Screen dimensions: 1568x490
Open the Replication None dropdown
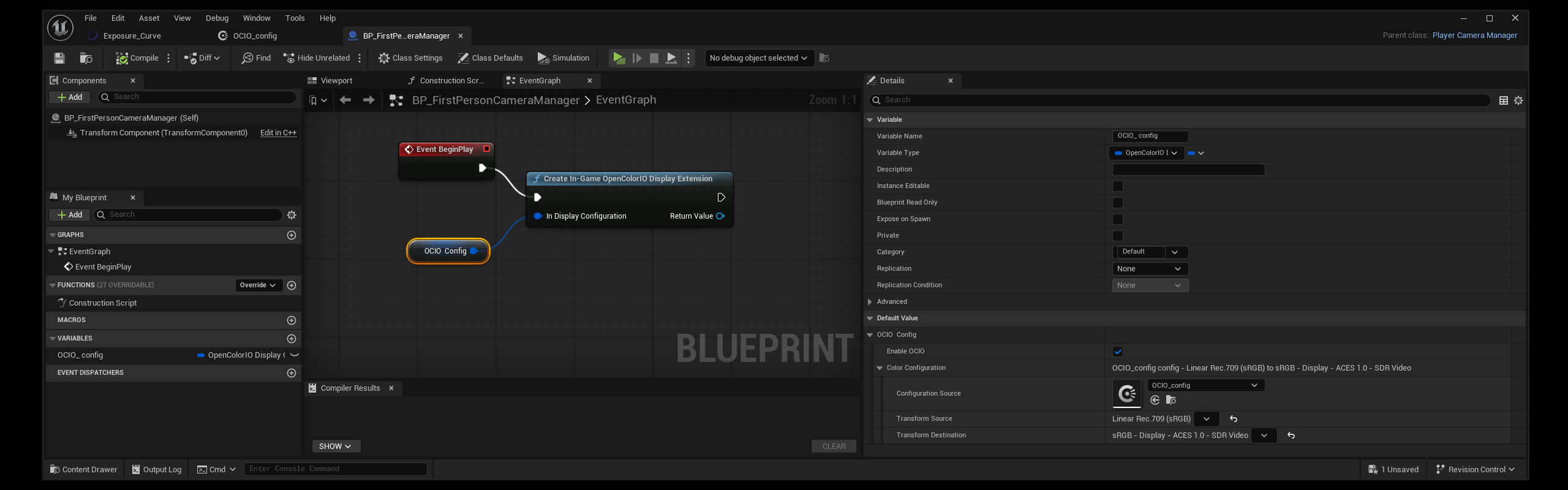(x=1150, y=269)
